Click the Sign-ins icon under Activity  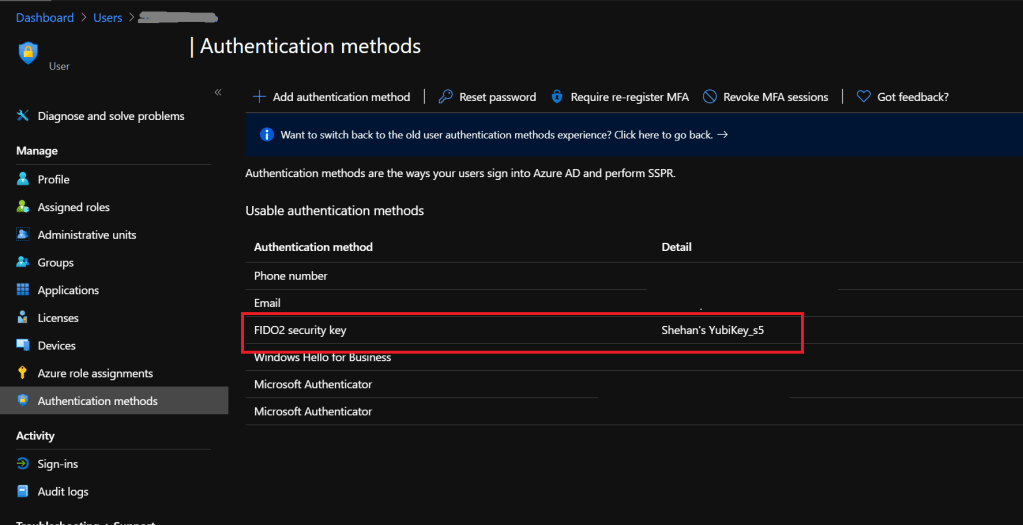click(23, 464)
